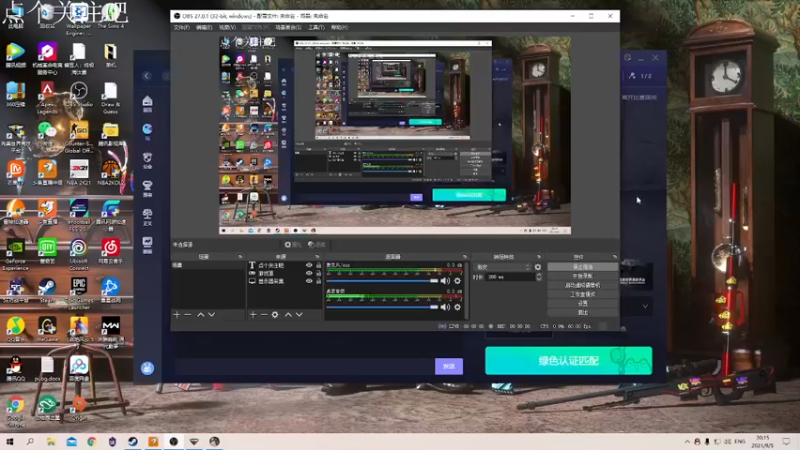Click the top streaming button in controls
Image resolution: width=800 pixels, height=450 pixels.
pyautogui.click(x=583, y=267)
